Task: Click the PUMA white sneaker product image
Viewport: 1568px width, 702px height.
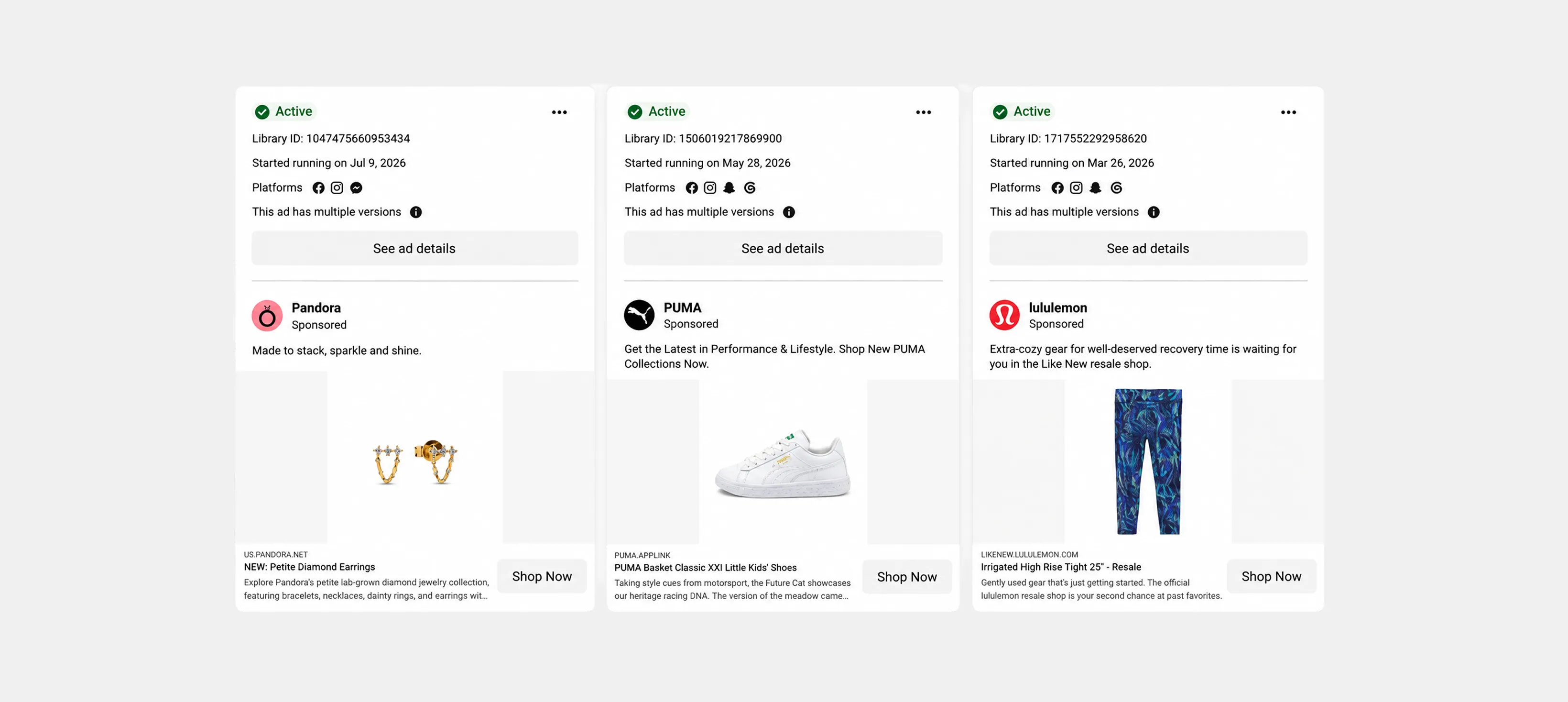Action: 783,461
